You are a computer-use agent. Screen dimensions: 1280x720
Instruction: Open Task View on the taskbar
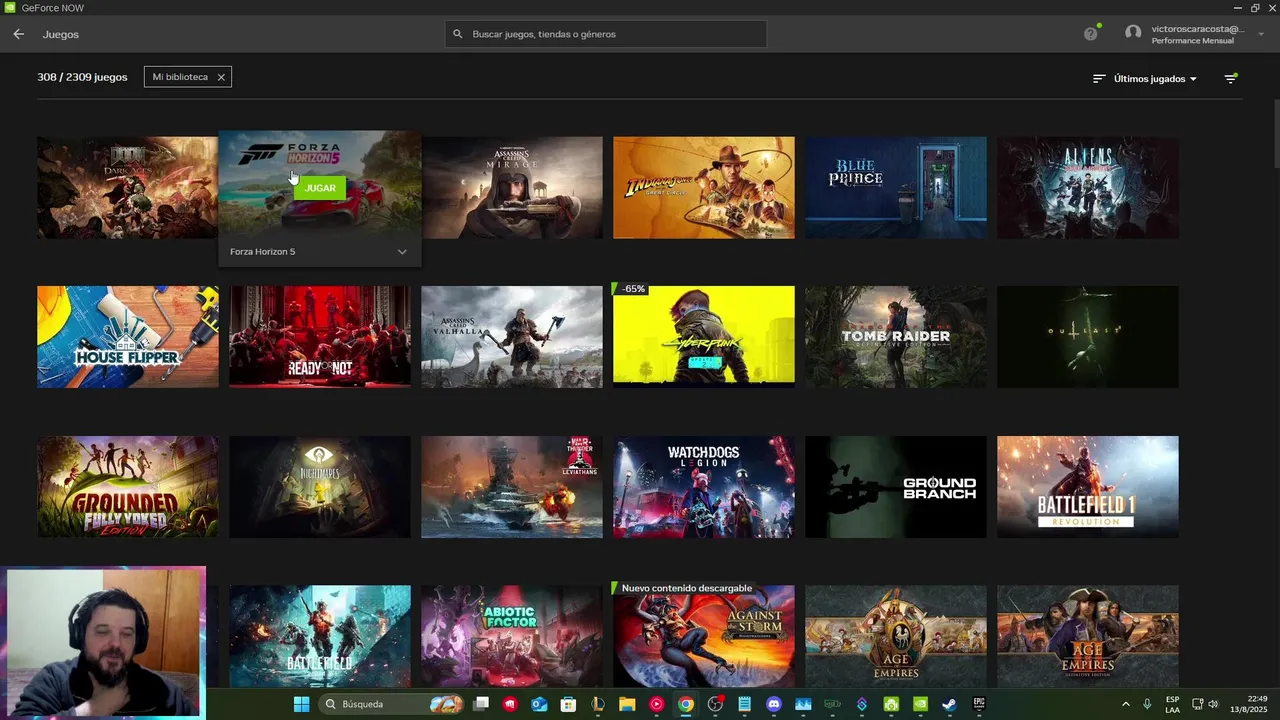point(481,704)
